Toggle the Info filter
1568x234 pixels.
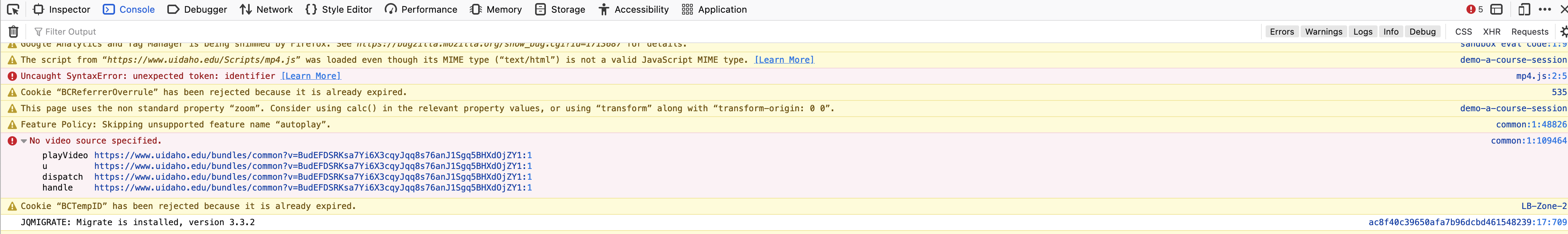pyautogui.click(x=1391, y=32)
